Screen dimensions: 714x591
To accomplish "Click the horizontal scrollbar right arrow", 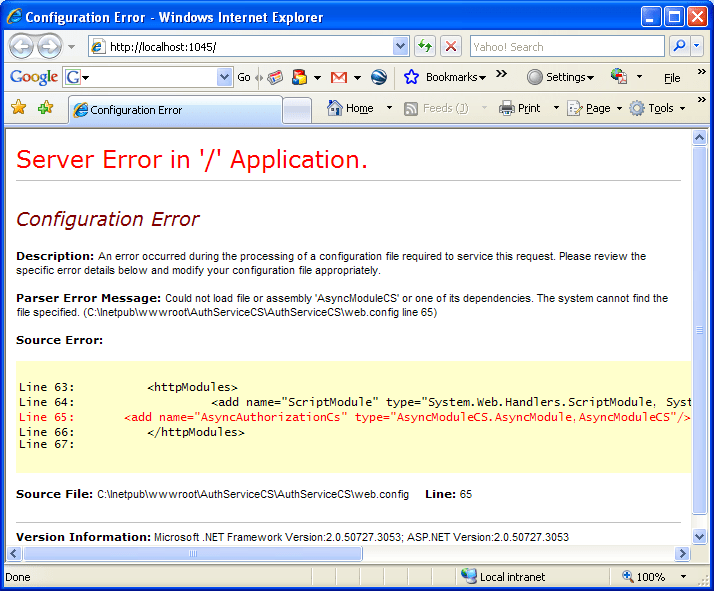I will 682,553.
